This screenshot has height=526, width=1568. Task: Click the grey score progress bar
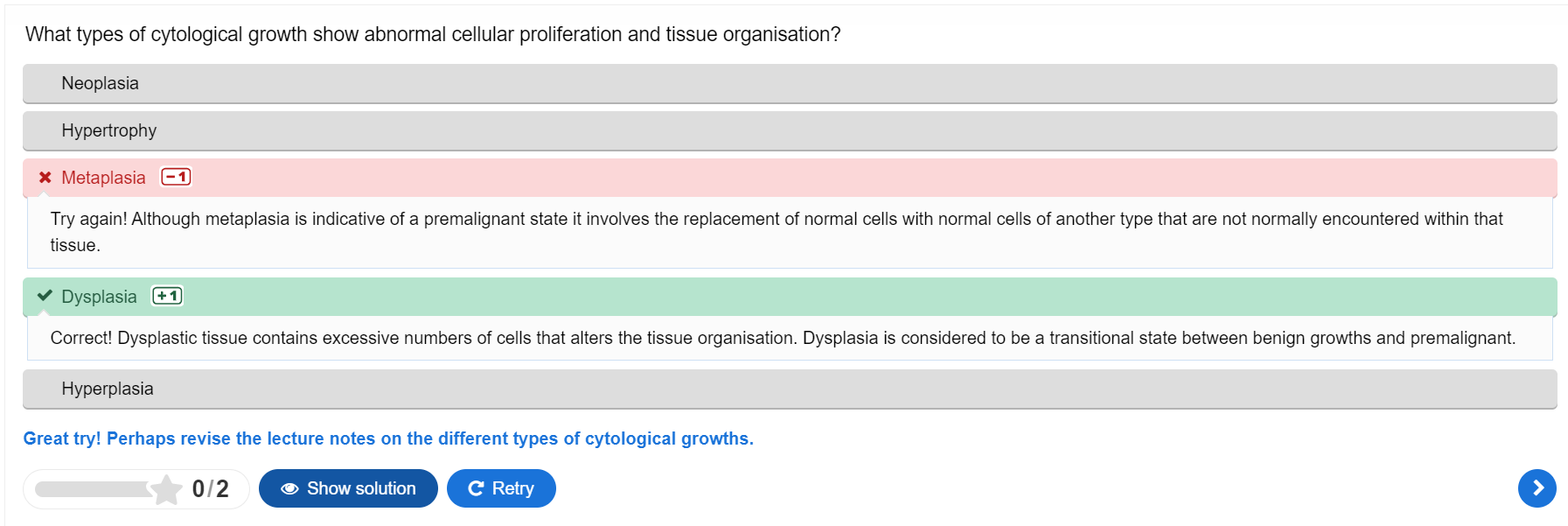tap(92, 489)
